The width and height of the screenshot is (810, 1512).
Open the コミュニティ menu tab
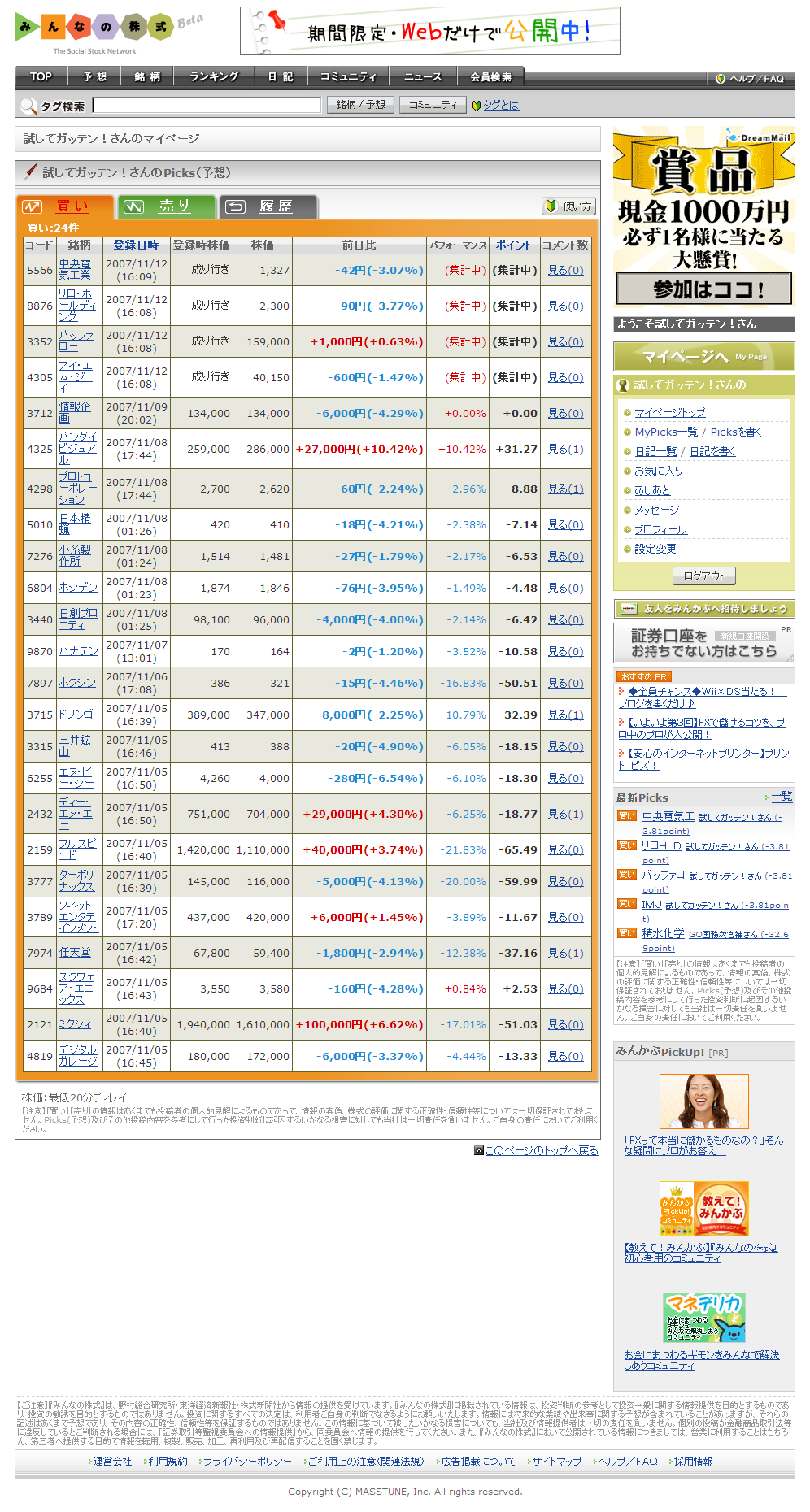[x=348, y=77]
